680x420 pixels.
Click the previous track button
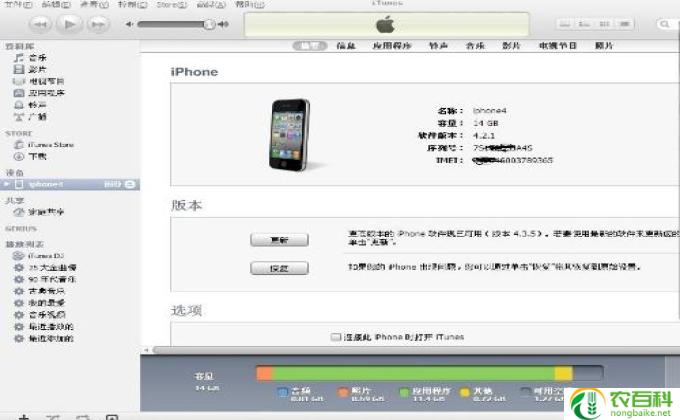[x=40, y=24]
